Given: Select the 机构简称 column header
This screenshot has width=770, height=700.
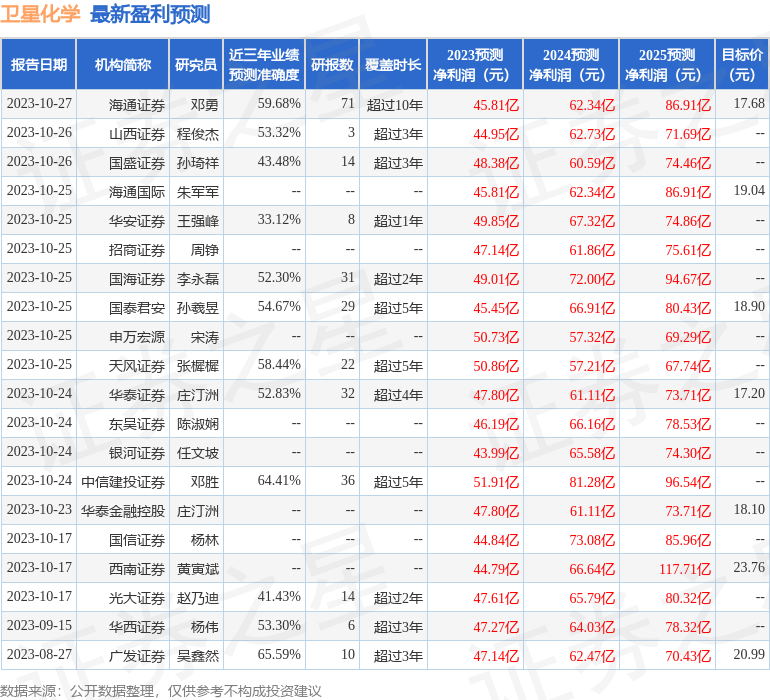Looking at the screenshot, I should click(123, 64).
